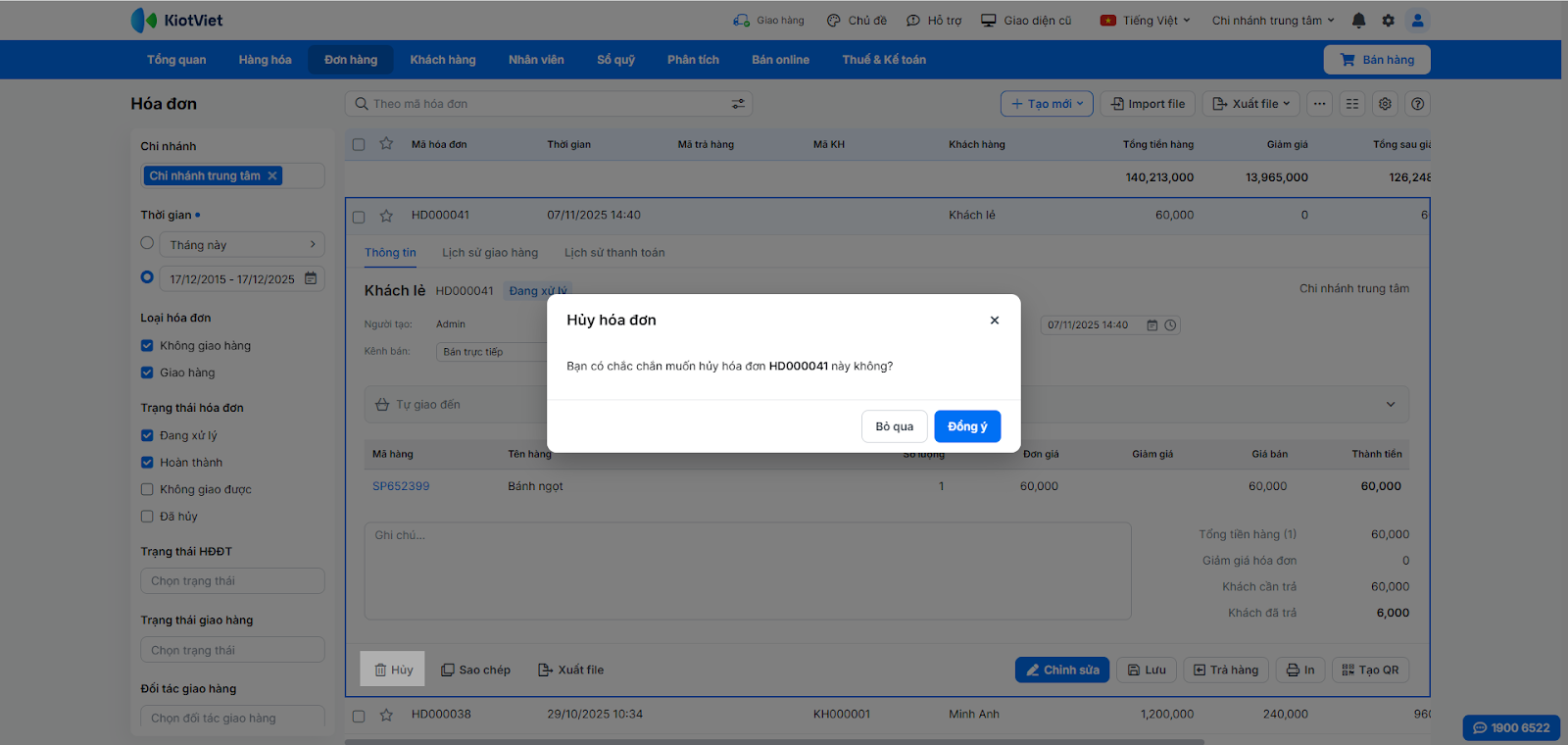Open calendar picker for invoice time

point(1152,325)
